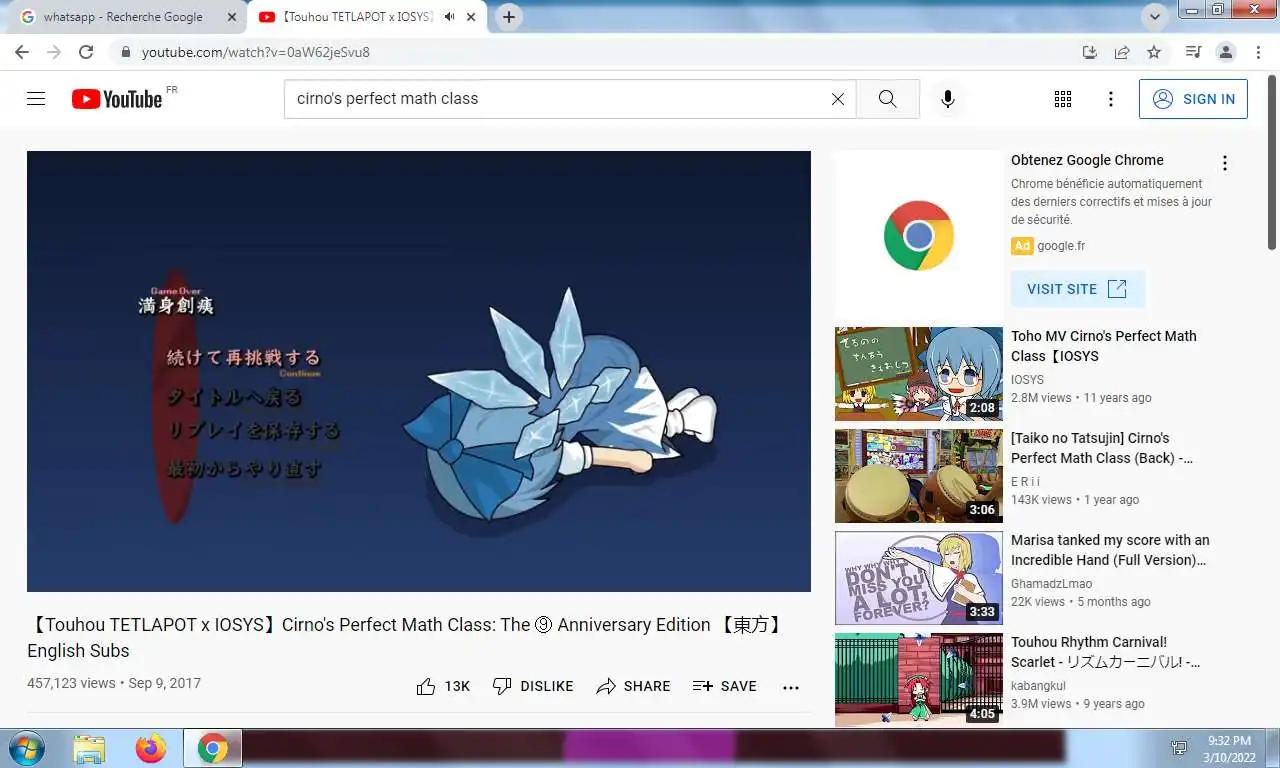Screen dimensions: 1280x768
Task: Click the page vertical scrollbar
Action: click(x=1272, y=165)
